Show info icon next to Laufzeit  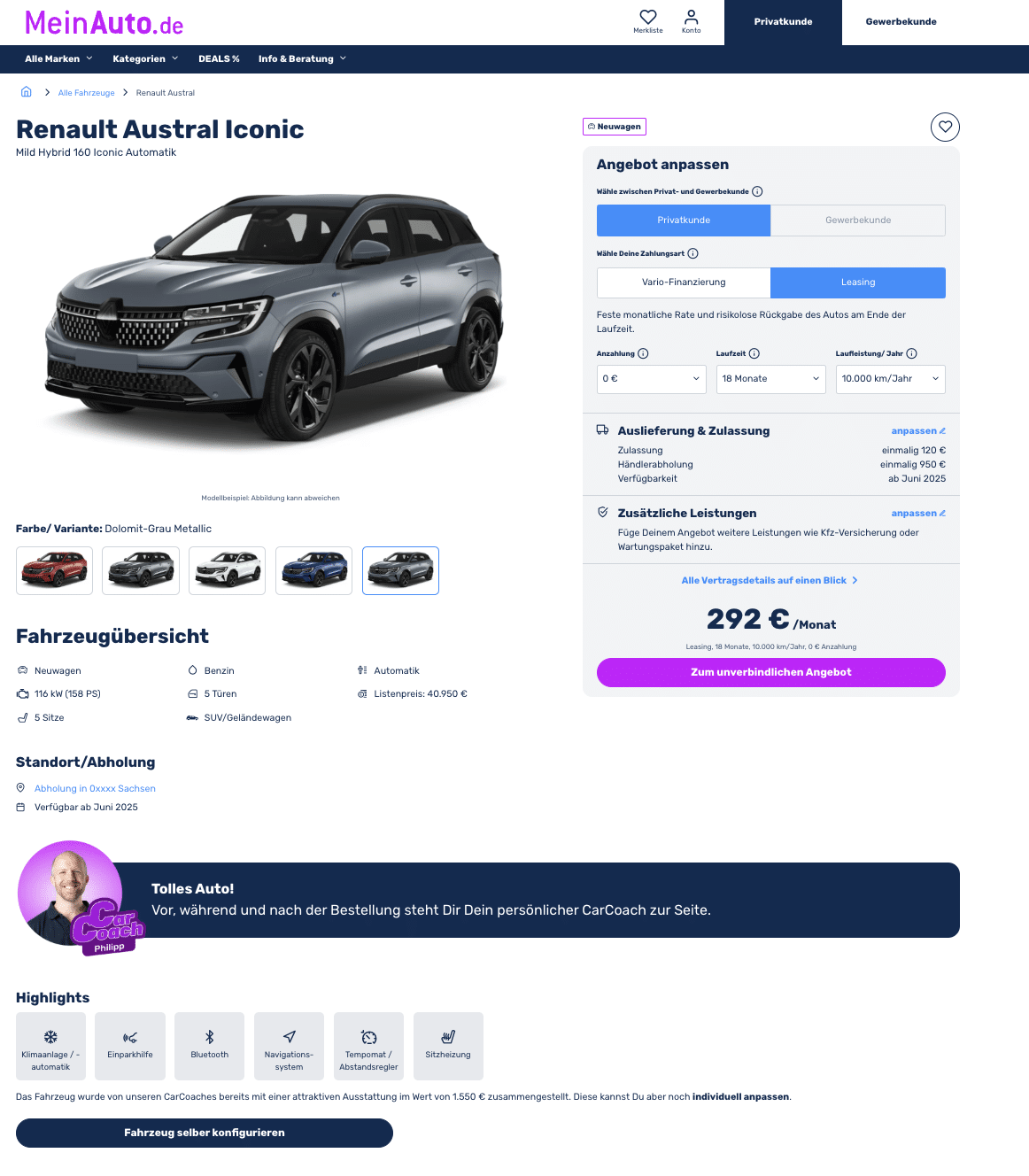[x=754, y=353]
